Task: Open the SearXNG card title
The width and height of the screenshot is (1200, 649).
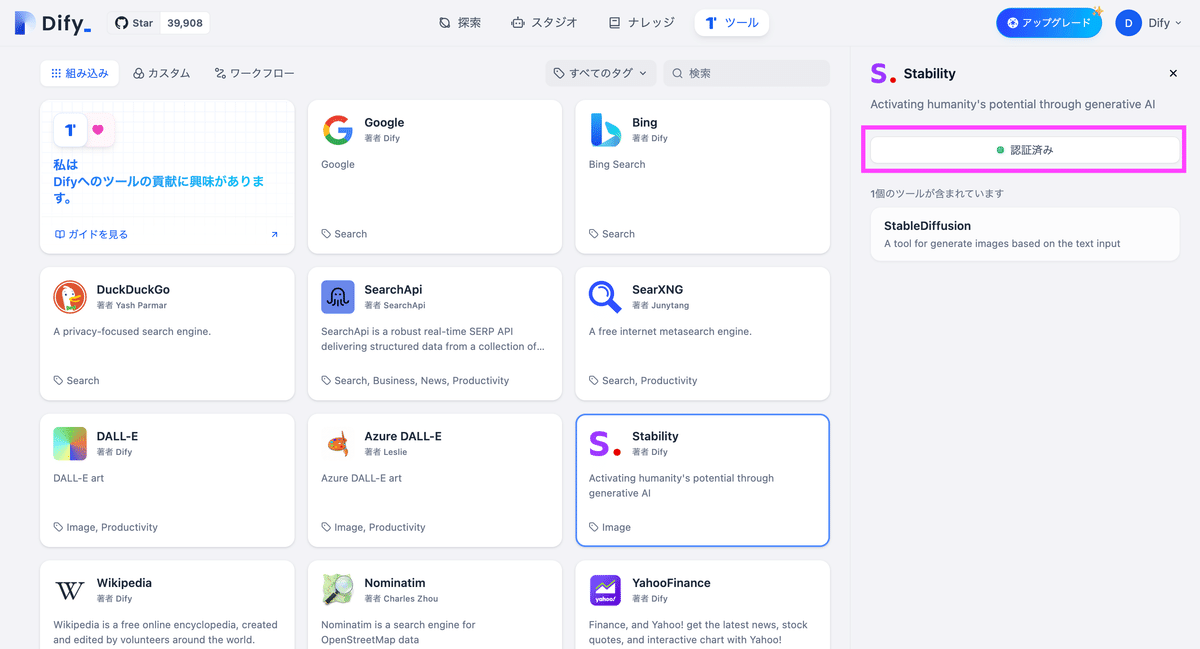Action: tap(658, 290)
